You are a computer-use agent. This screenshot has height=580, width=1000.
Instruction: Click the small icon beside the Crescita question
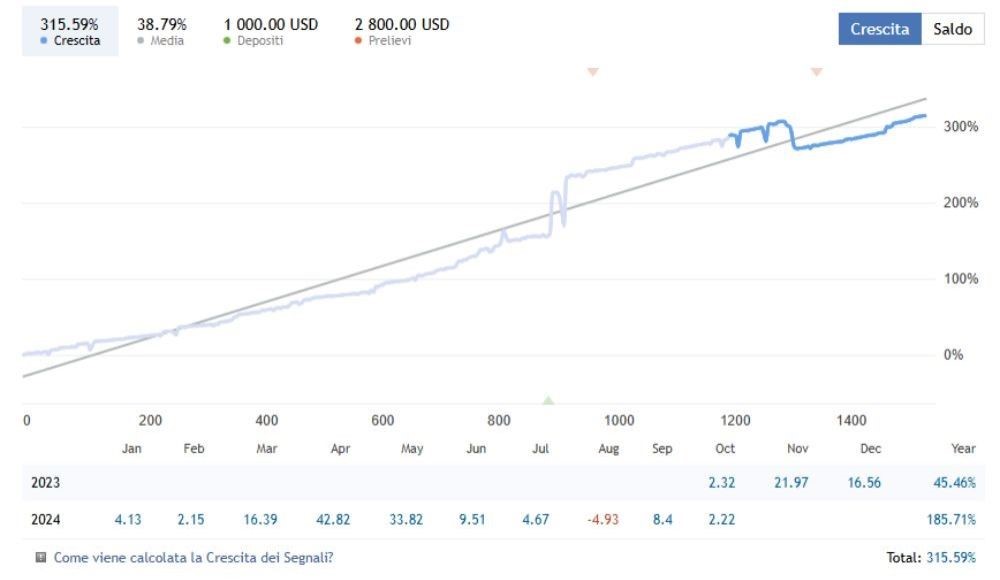click(x=41, y=557)
